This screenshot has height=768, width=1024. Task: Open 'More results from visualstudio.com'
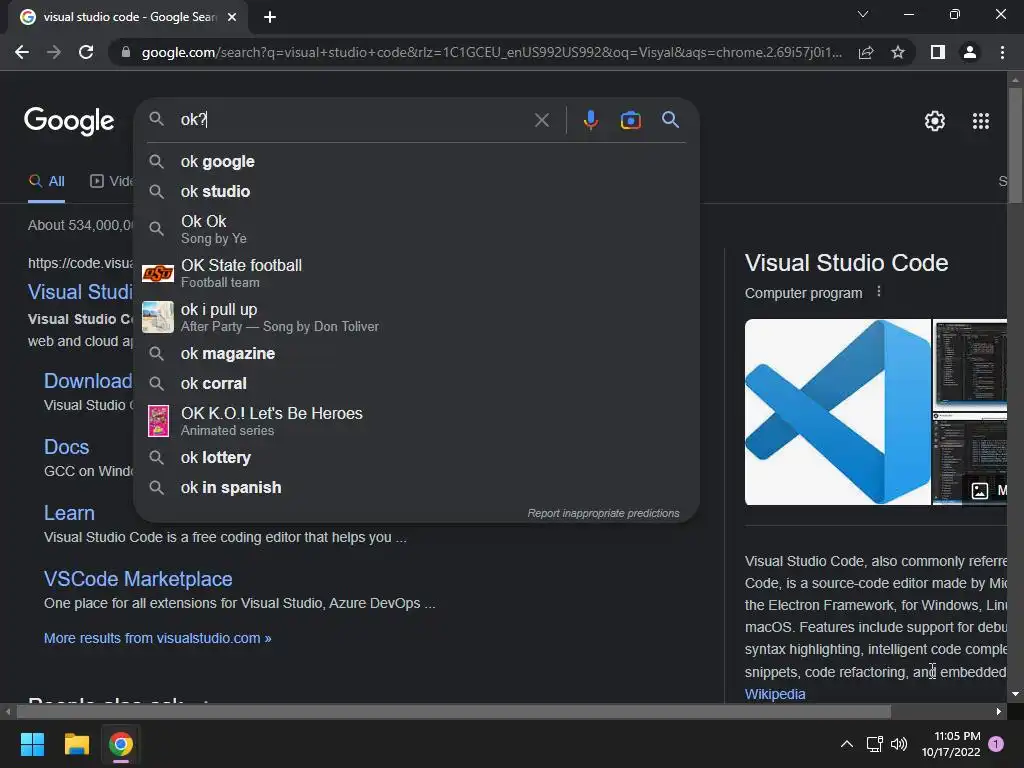pos(157,638)
